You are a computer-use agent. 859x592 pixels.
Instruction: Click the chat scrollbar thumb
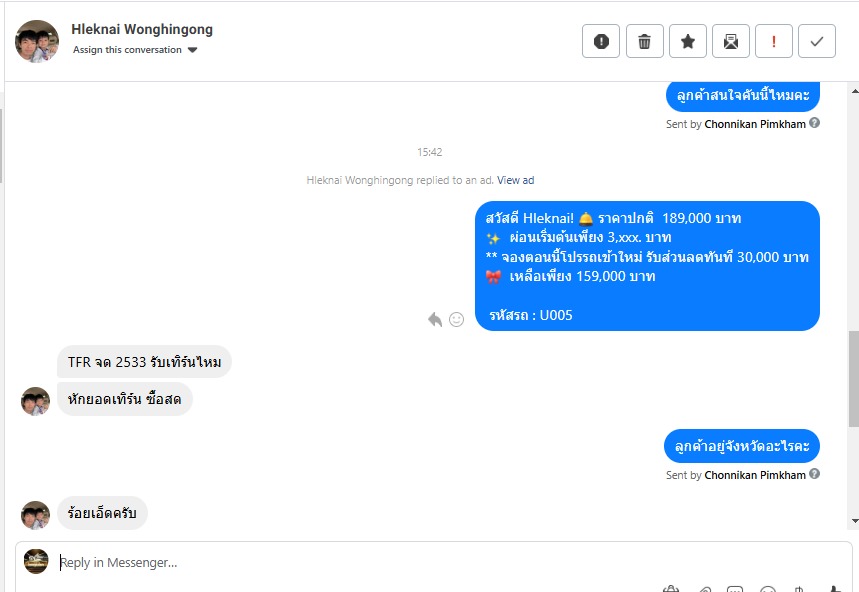854,378
